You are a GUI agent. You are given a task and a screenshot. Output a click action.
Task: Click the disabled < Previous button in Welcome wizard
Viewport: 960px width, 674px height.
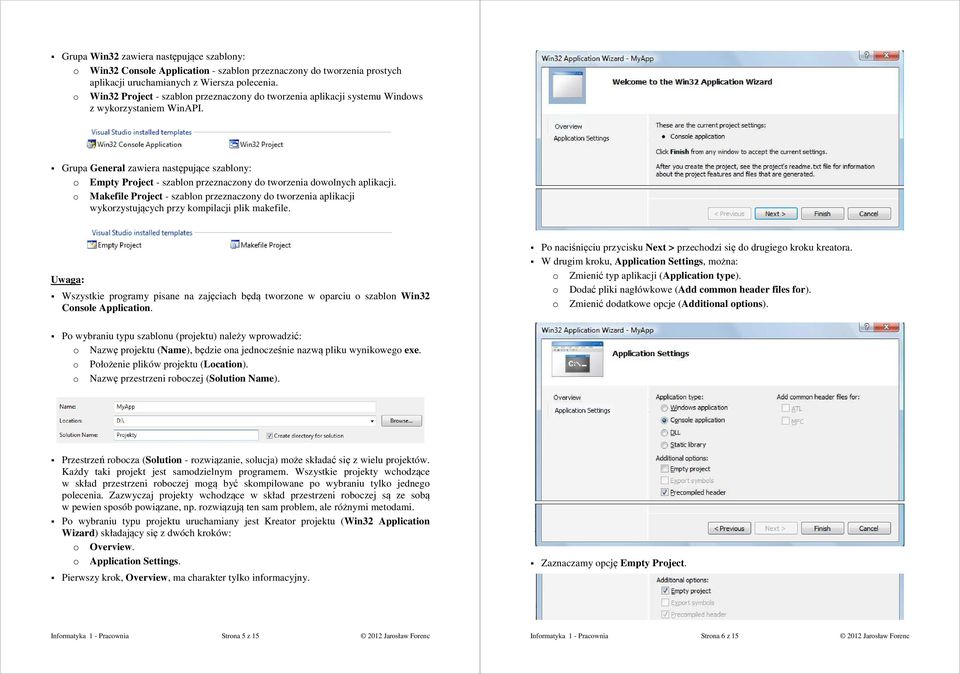[x=729, y=214]
